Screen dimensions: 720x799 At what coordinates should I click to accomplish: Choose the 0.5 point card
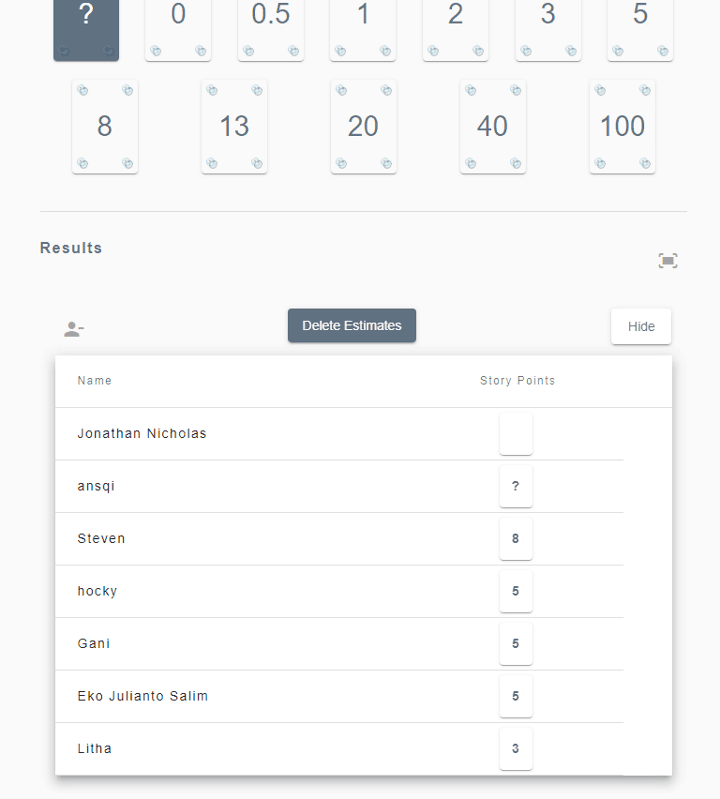tap(271, 30)
